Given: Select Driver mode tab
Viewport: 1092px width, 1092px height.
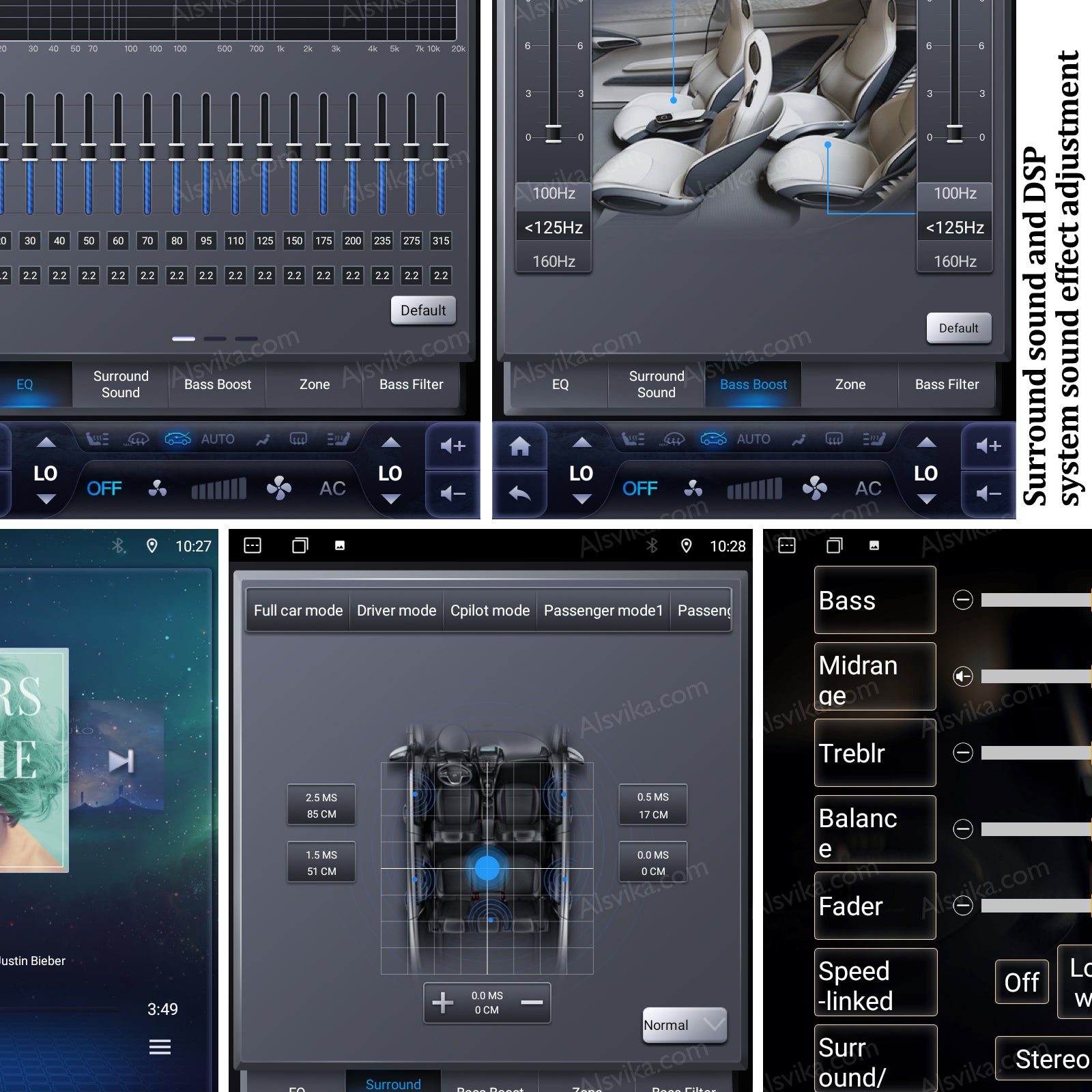Looking at the screenshot, I should coord(397,610).
